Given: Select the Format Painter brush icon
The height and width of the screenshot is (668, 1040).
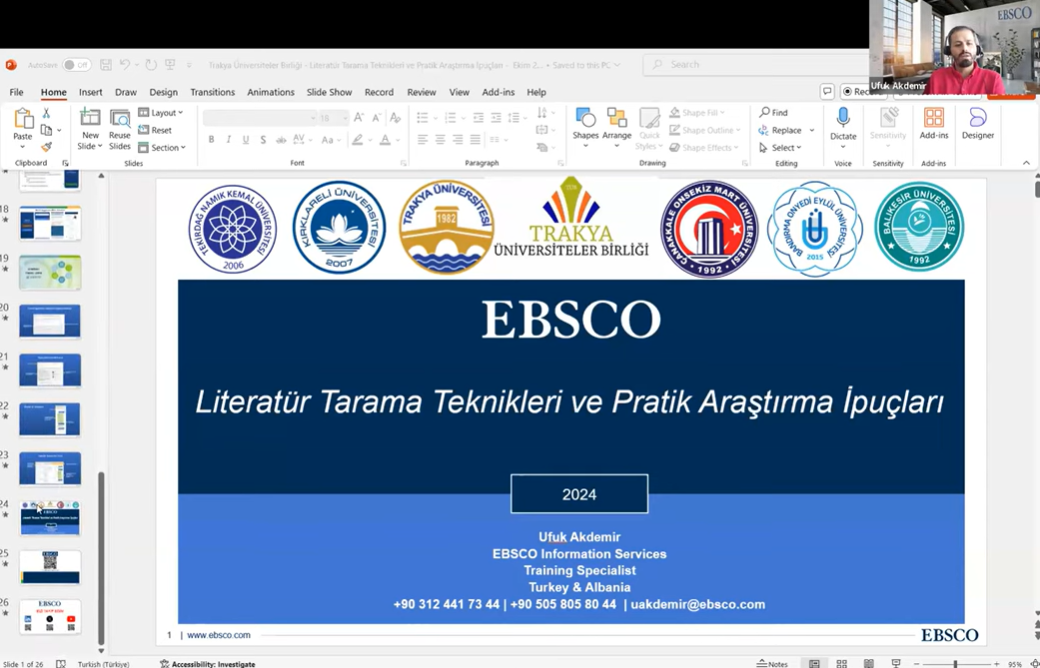Looking at the screenshot, I should tap(46, 147).
